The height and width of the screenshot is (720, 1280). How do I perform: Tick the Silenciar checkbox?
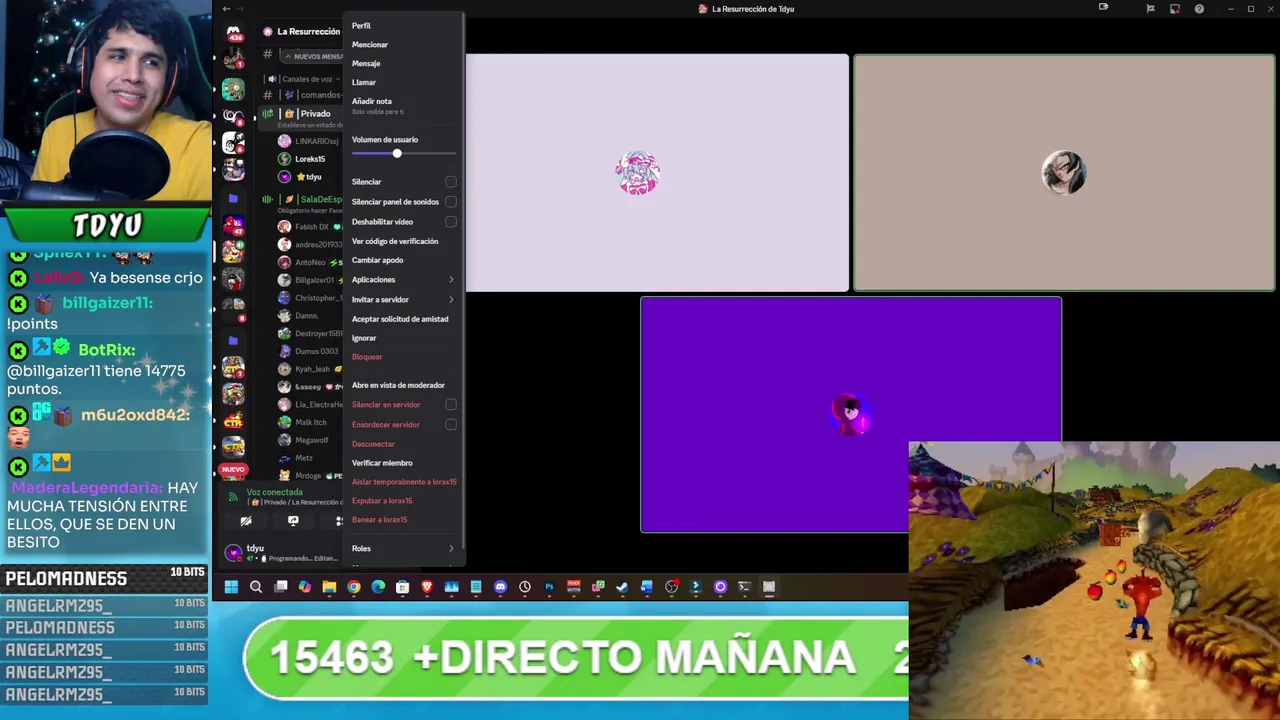451,182
